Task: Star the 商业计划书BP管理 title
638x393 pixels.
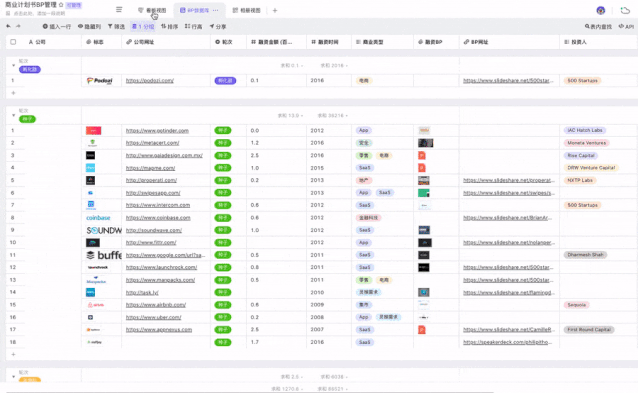Action: [61, 5]
